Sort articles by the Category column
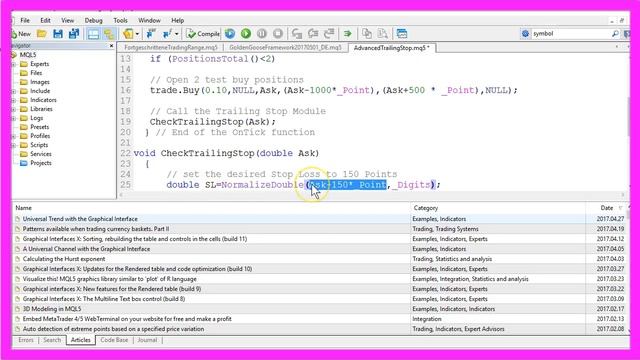This screenshot has width=640, height=360. tap(498, 208)
